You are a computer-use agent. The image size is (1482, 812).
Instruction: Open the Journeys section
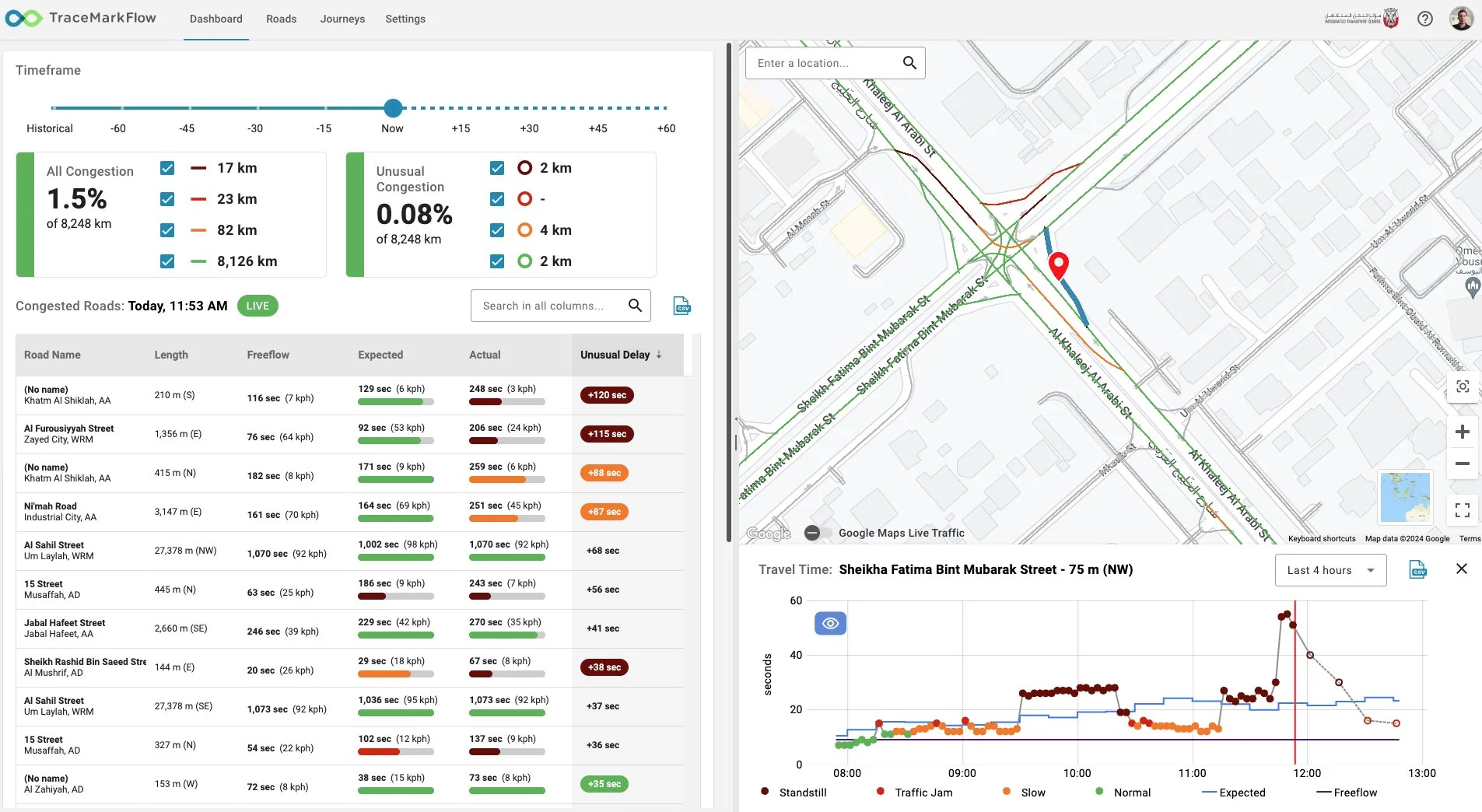(x=342, y=19)
